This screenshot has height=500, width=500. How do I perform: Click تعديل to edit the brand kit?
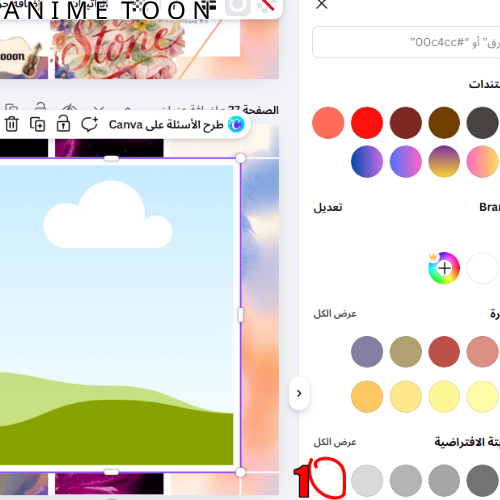328,207
